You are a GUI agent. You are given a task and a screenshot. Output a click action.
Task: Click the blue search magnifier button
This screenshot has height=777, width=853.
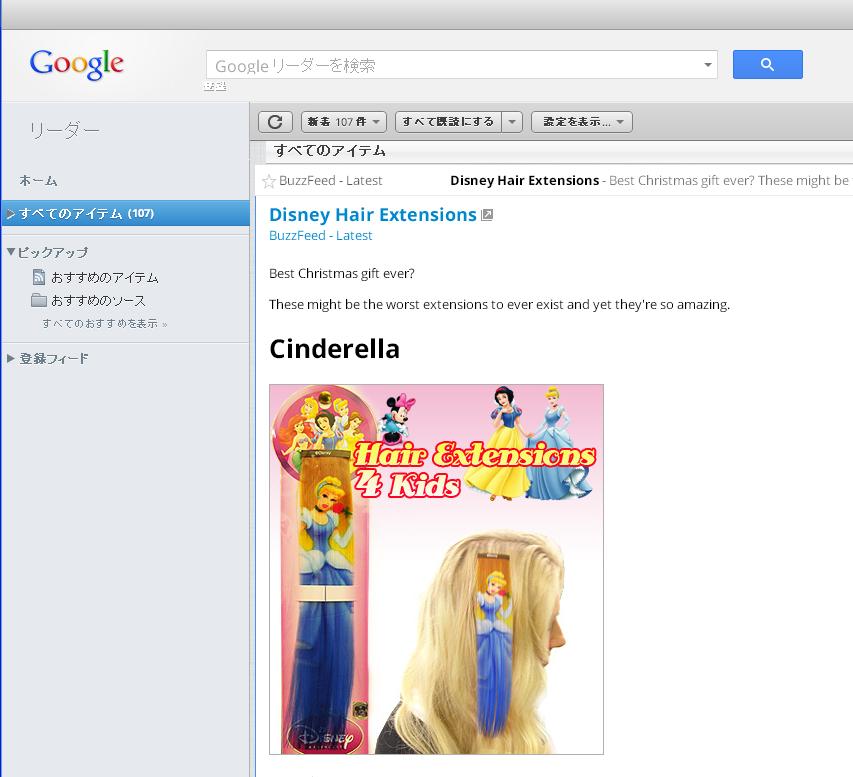click(767, 64)
